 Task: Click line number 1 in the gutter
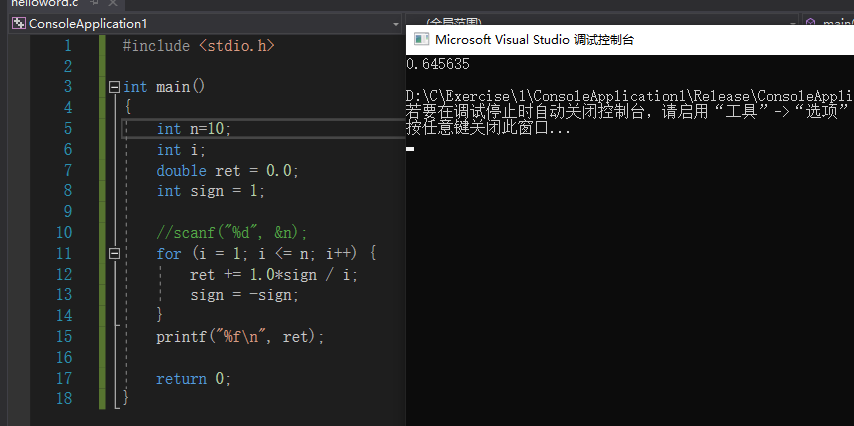pos(68,46)
